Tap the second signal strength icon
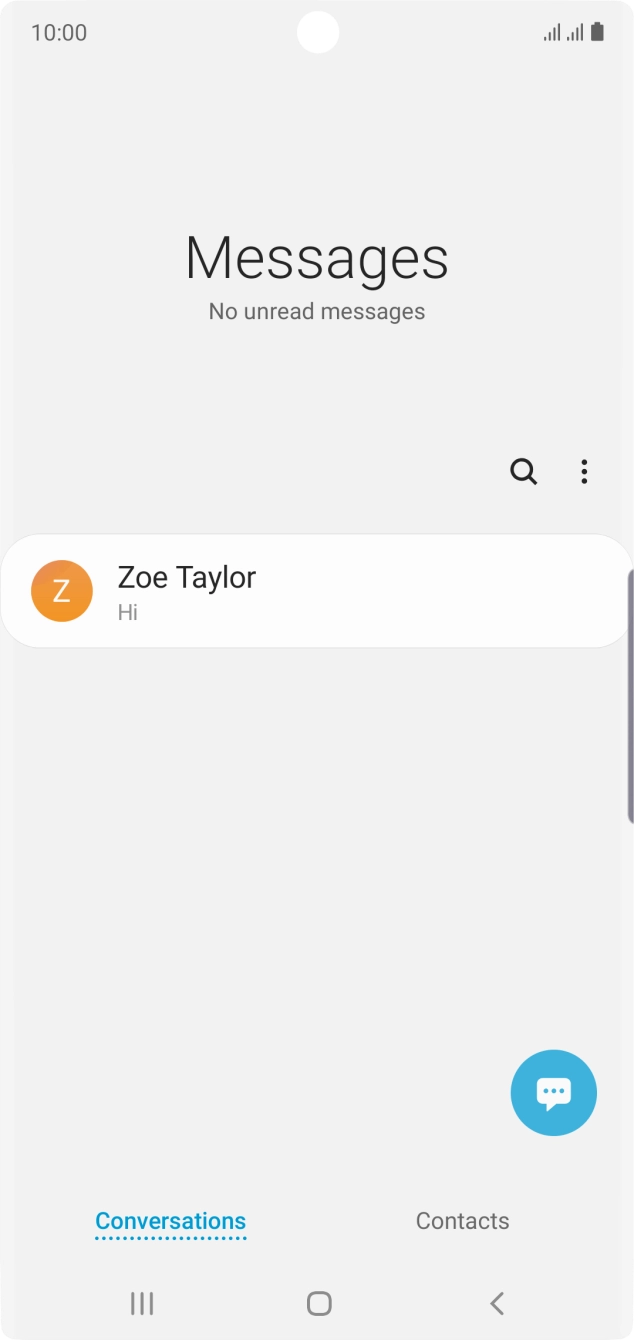Viewport: 634px width, 1340px height. (575, 33)
